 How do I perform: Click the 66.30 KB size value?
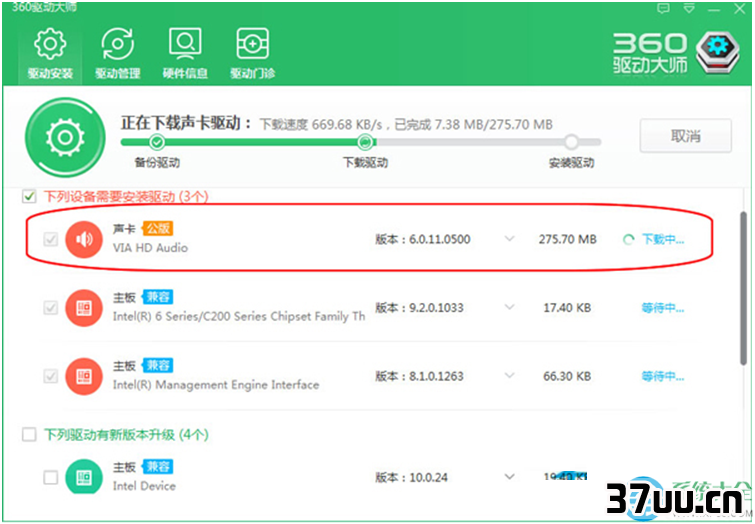[x=567, y=376]
